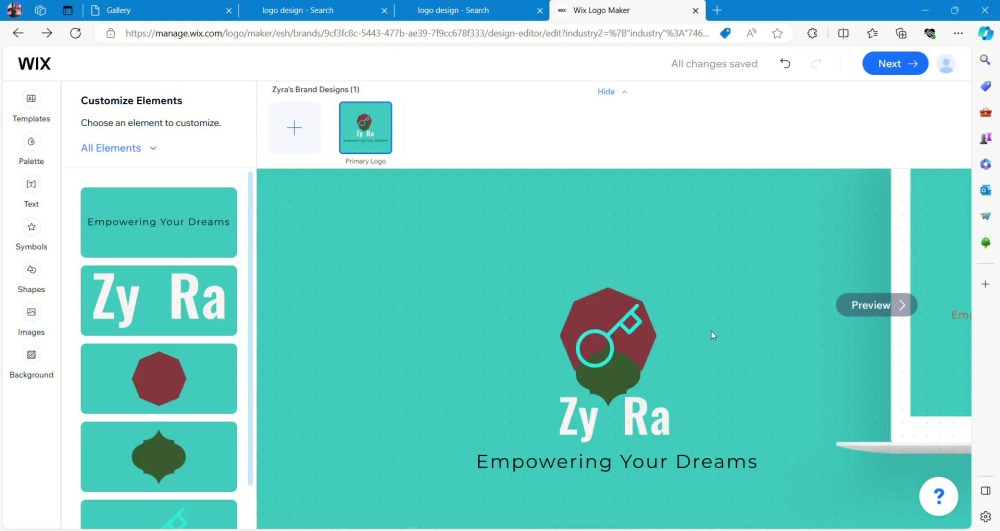Open the Background panel

[x=31, y=363]
